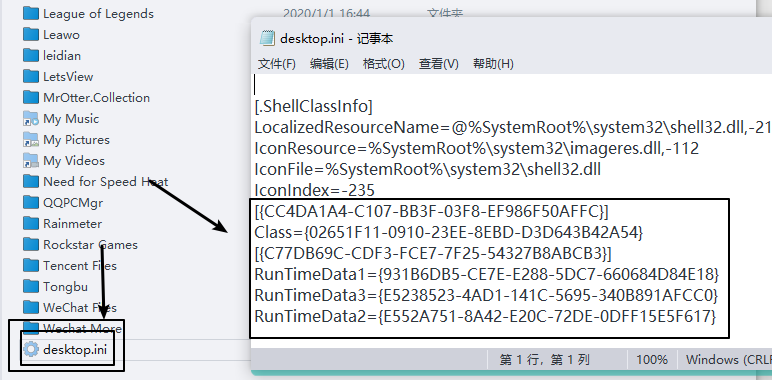Select the desktop.ini gear icon
Viewport: 772px width, 380px height.
pos(31,349)
